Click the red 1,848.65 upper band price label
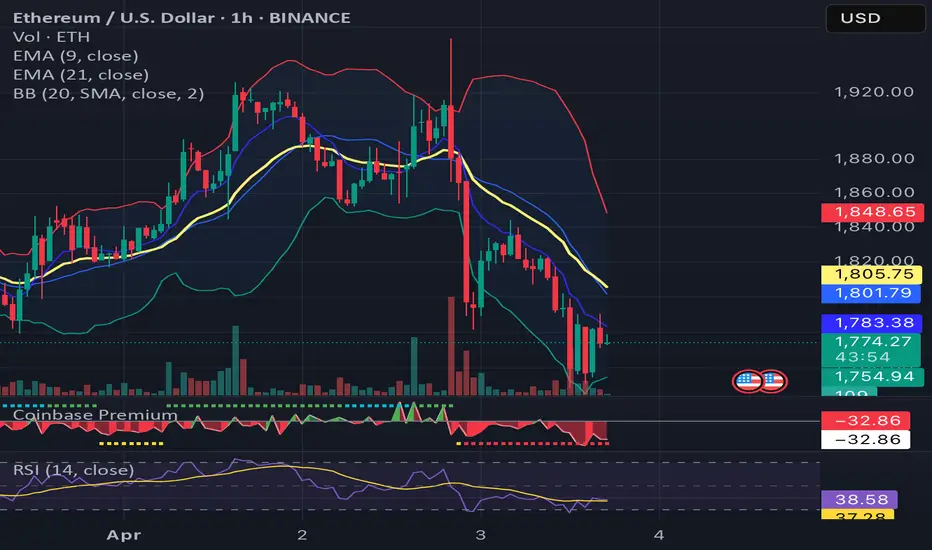 pyautogui.click(x=873, y=212)
